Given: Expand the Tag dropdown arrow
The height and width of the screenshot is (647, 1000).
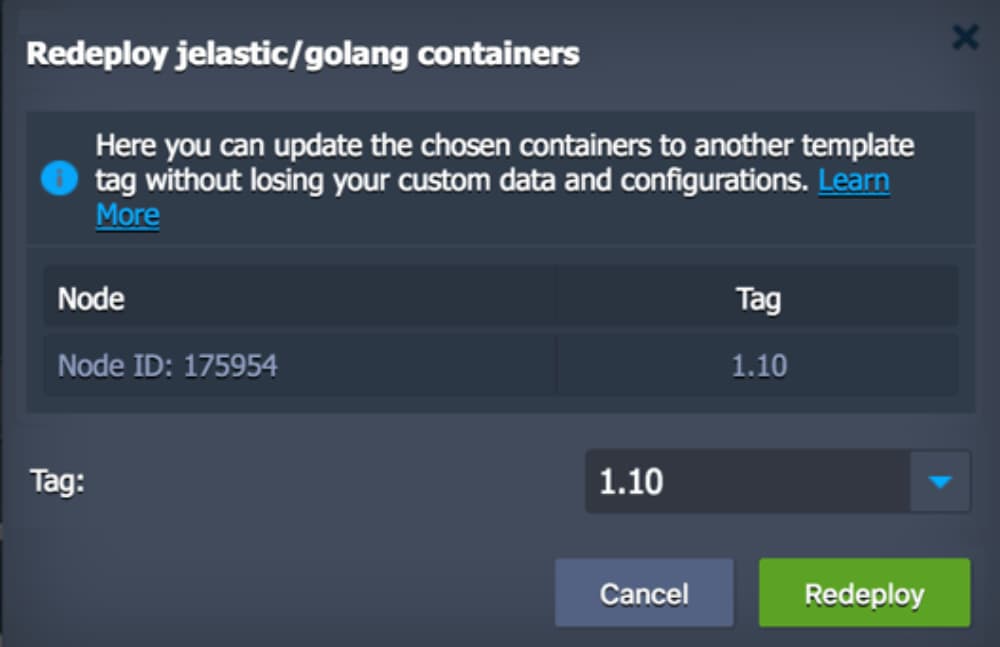Looking at the screenshot, I should coord(939,482).
